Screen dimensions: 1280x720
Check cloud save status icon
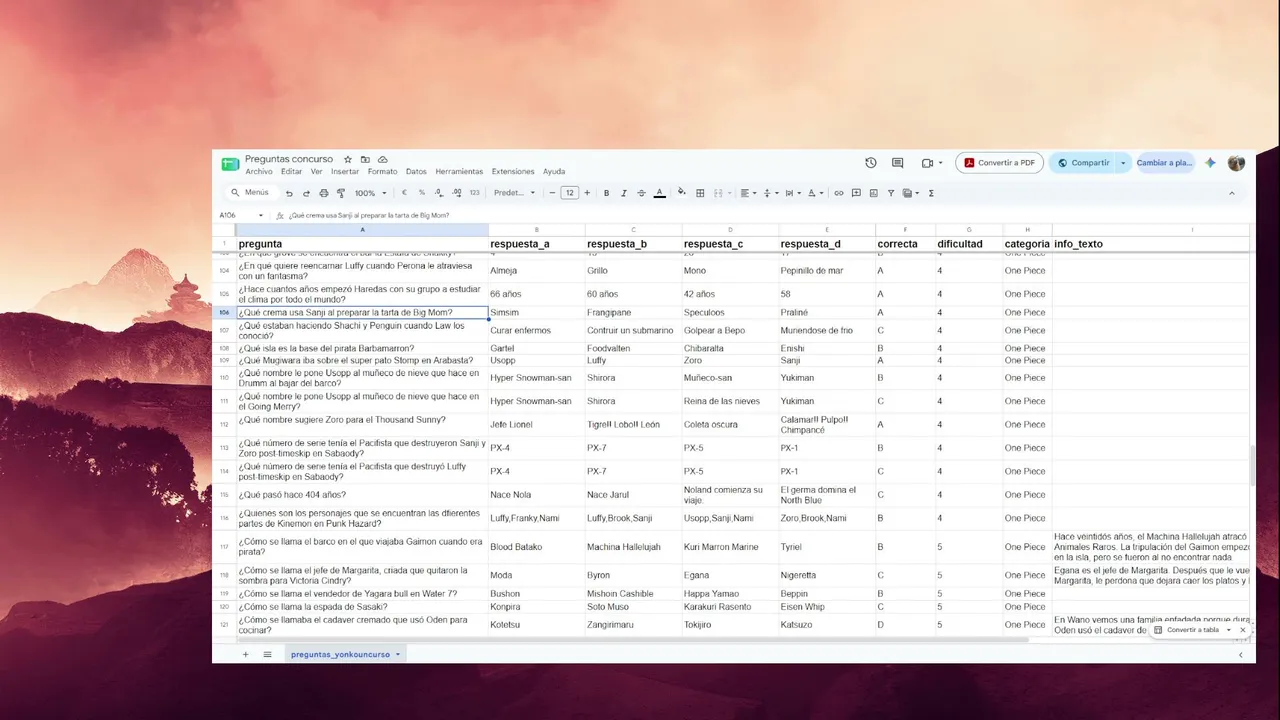click(383, 159)
